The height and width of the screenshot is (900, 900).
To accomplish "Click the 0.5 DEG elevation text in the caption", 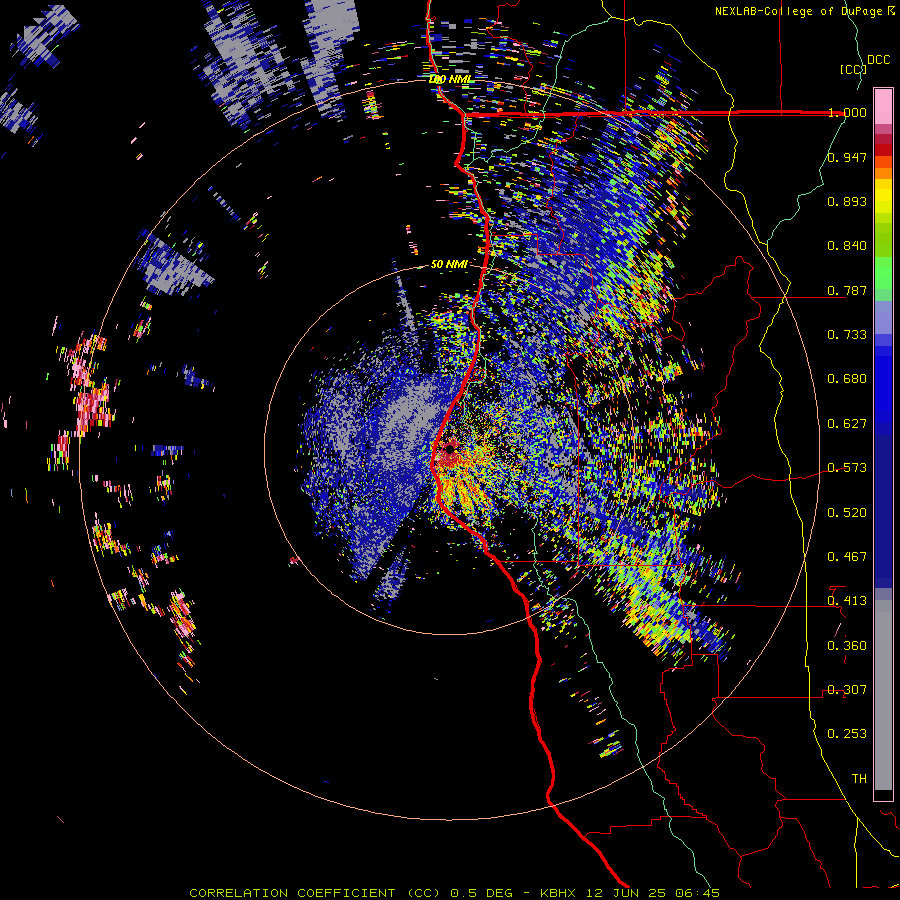I will click(x=483, y=893).
